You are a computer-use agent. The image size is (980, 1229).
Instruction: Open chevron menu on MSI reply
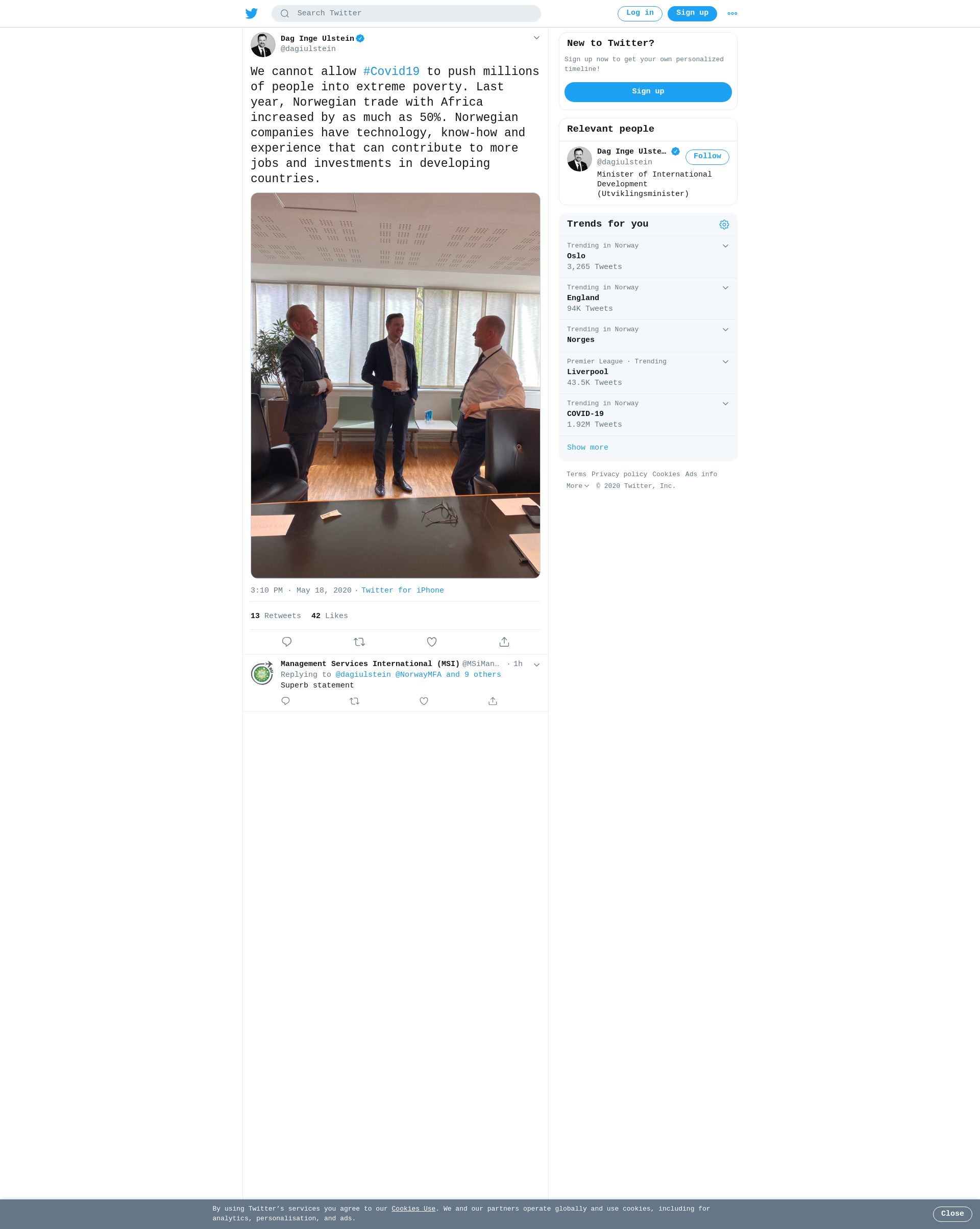(x=536, y=665)
